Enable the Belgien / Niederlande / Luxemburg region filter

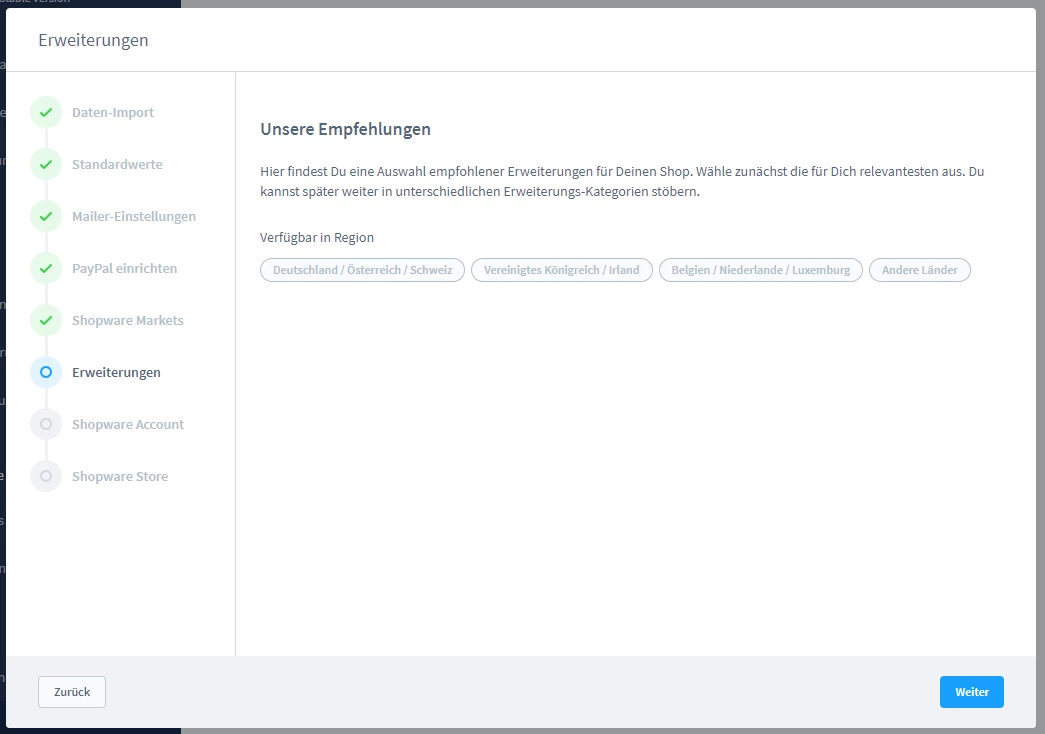click(760, 270)
